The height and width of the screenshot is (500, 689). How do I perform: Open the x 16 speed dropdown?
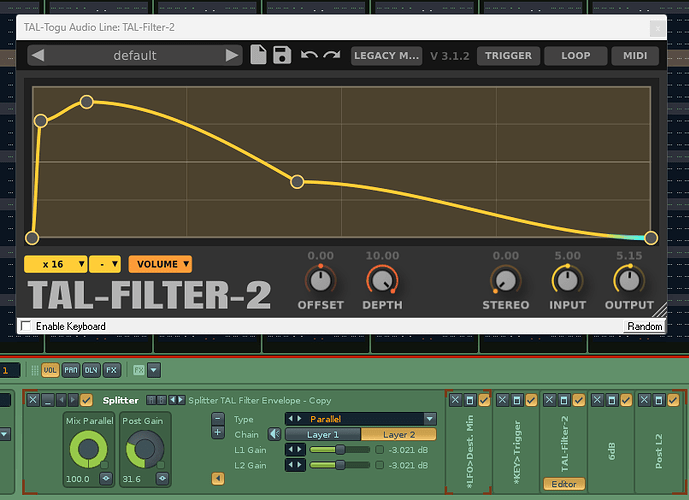[x=55, y=264]
